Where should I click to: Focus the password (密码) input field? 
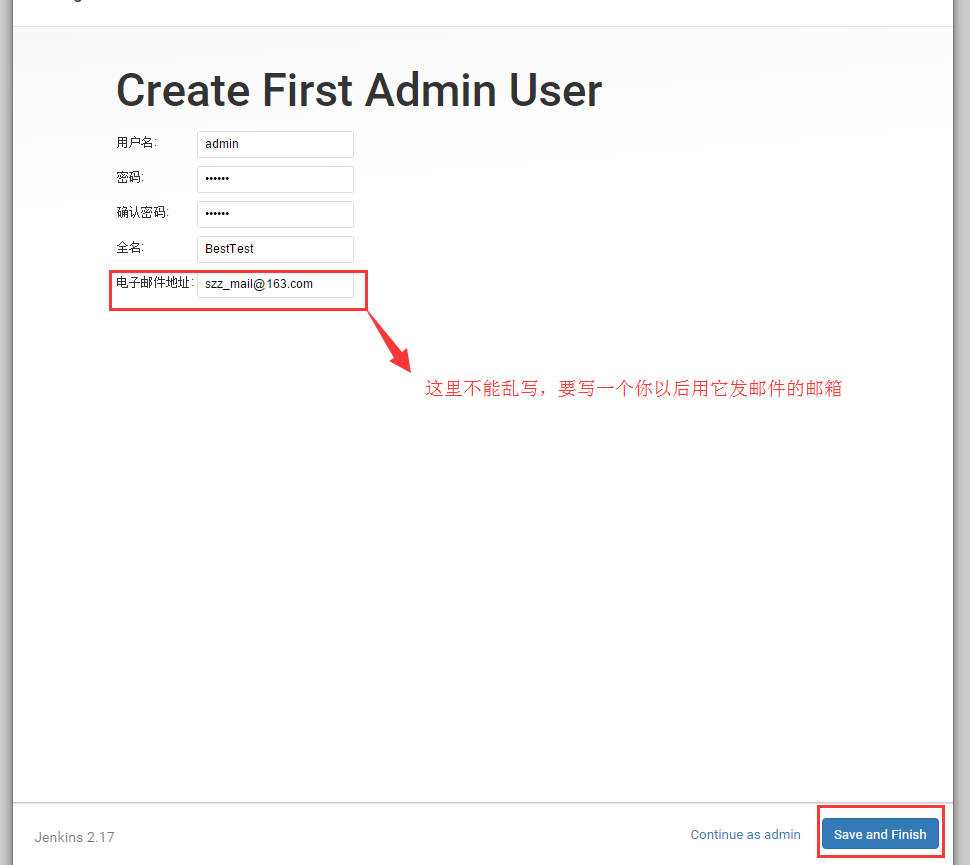tap(275, 179)
